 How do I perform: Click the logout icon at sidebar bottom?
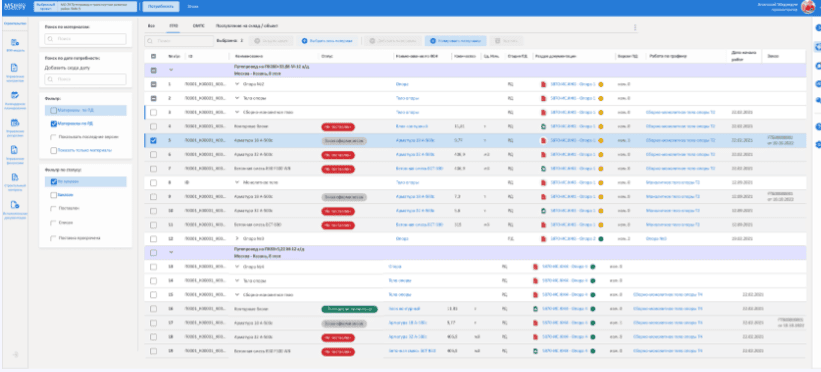coord(15,355)
